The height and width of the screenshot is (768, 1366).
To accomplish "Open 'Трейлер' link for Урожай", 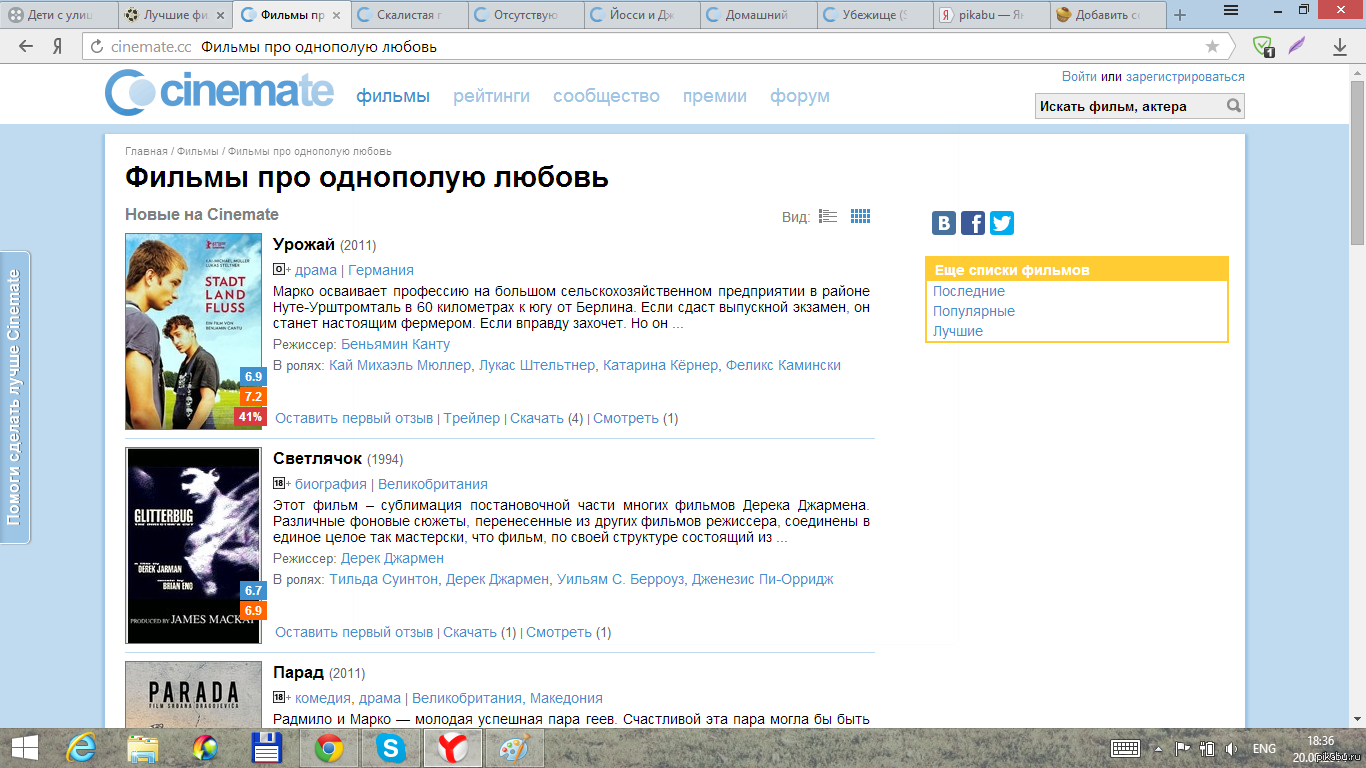I will point(472,418).
